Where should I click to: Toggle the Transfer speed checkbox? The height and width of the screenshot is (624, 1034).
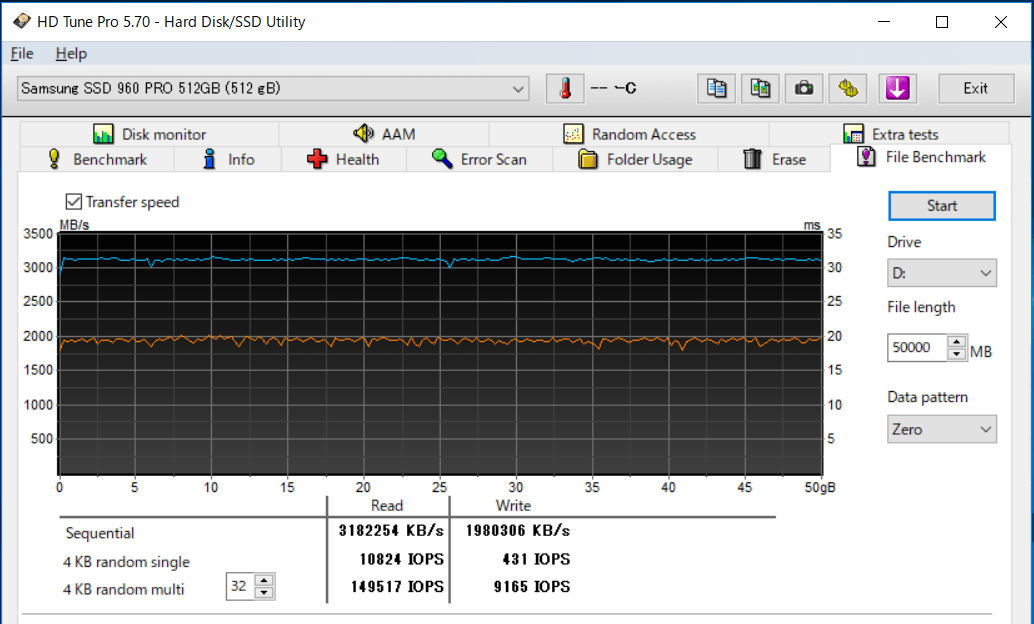point(74,202)
